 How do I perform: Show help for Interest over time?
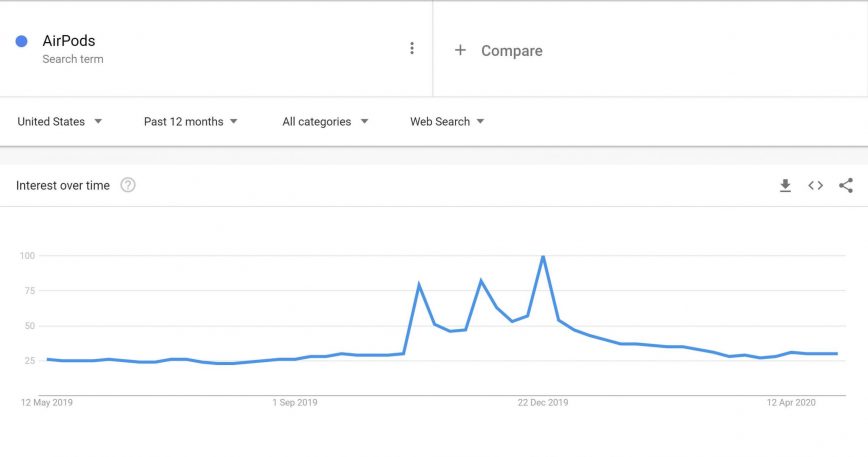[128, 185]
